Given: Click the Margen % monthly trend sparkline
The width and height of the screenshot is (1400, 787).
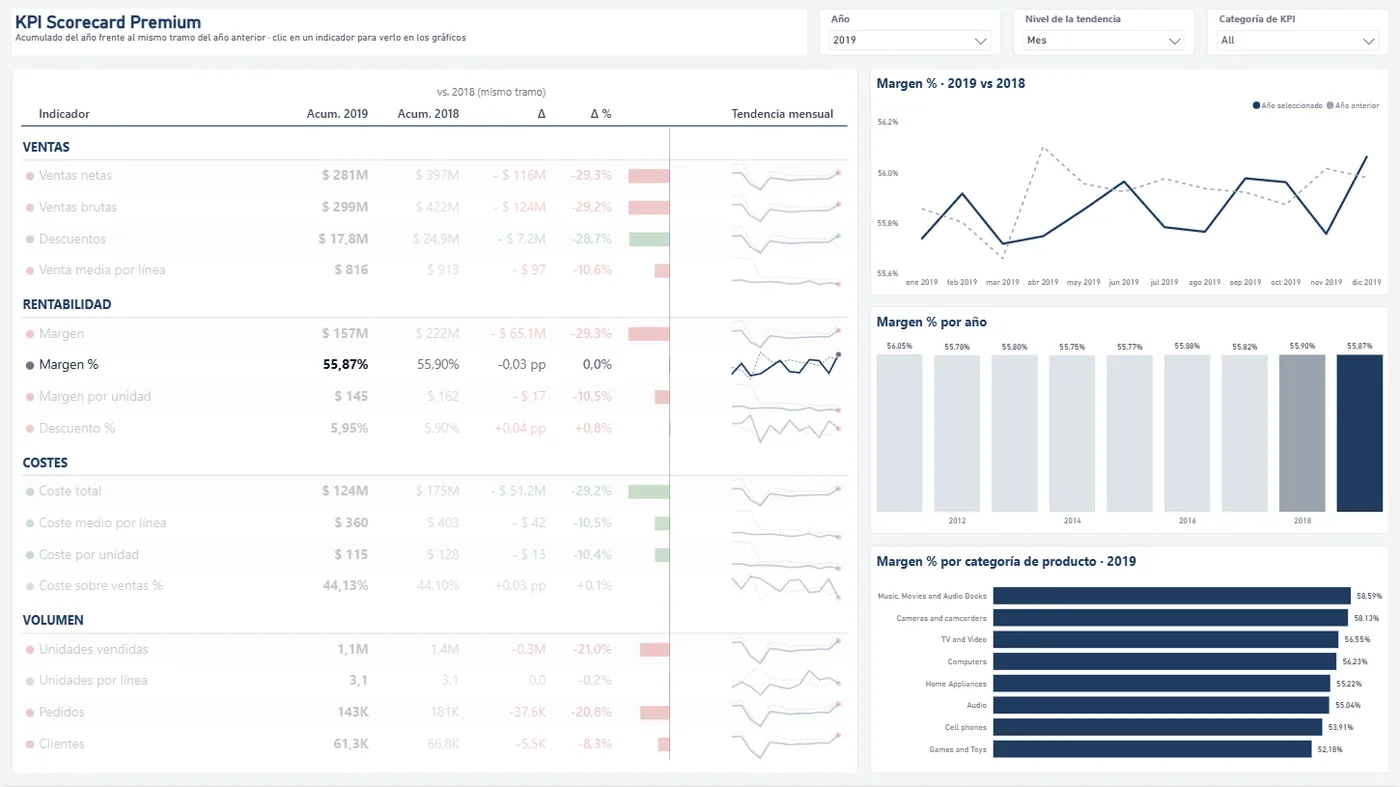Looking at the screenshot, I should click(x=786, y=365).
